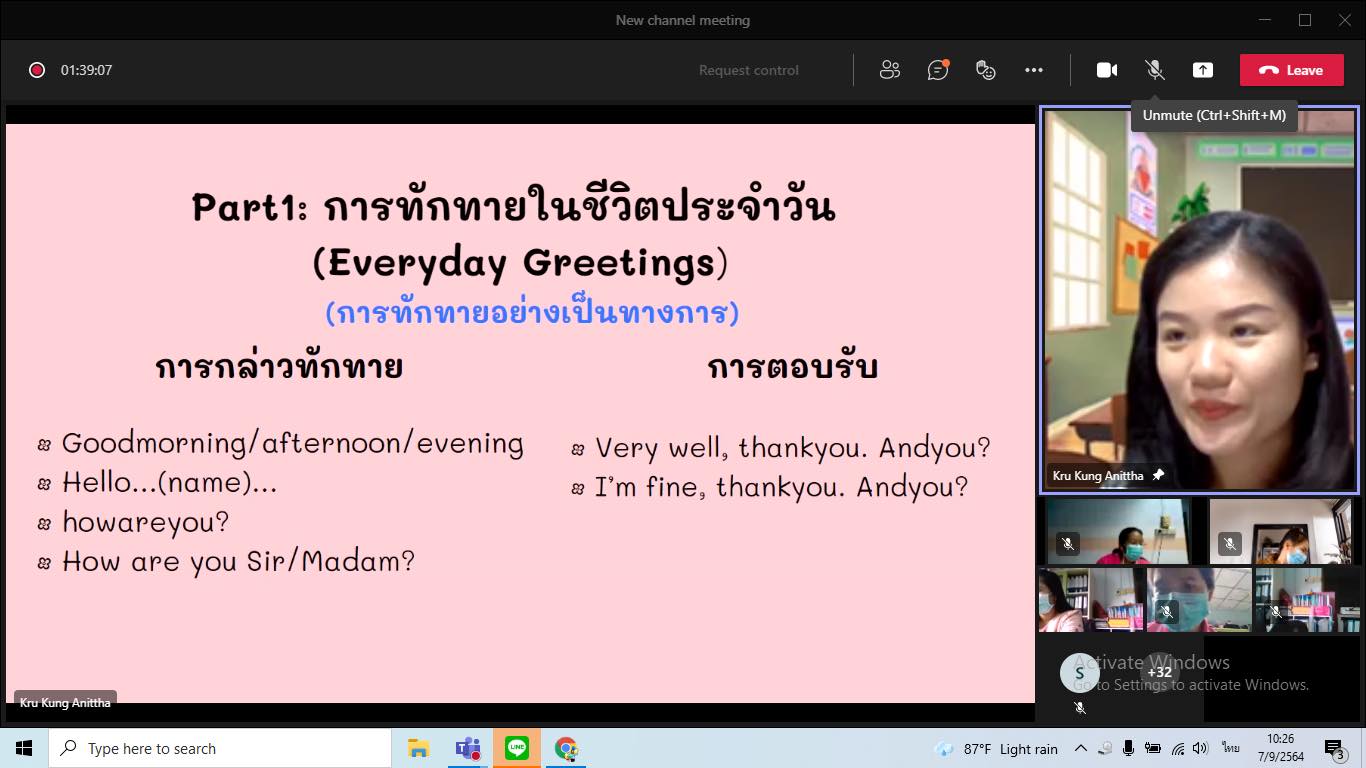Click the Goodmorning/afternoon/evening slide line
This screenshot has width=1366, height=768.
click(292, 443)
